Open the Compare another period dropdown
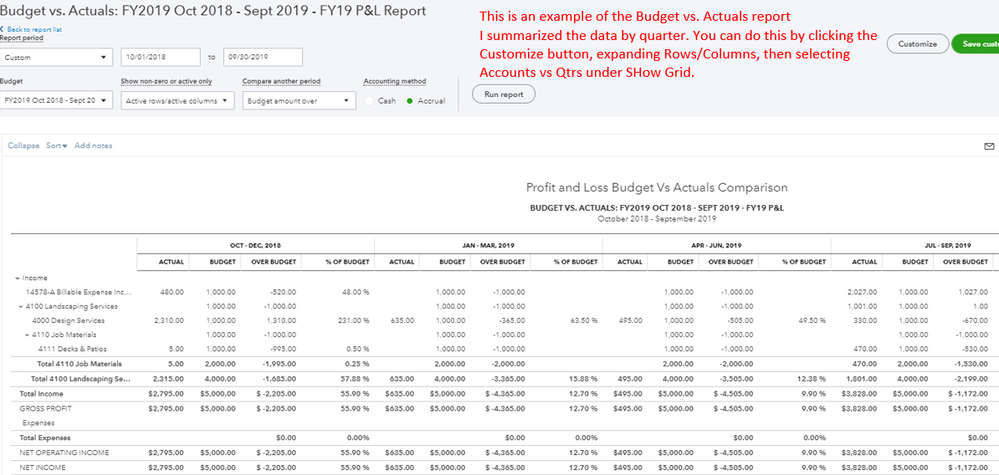 299,100
